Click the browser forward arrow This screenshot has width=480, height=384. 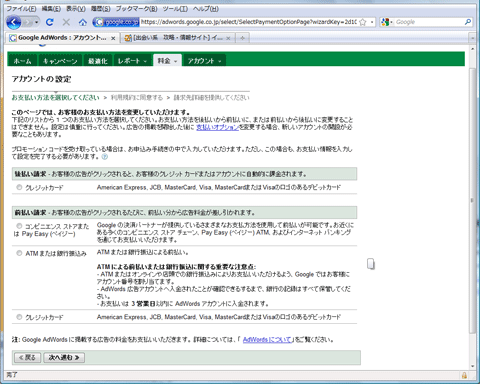[28, 22]
